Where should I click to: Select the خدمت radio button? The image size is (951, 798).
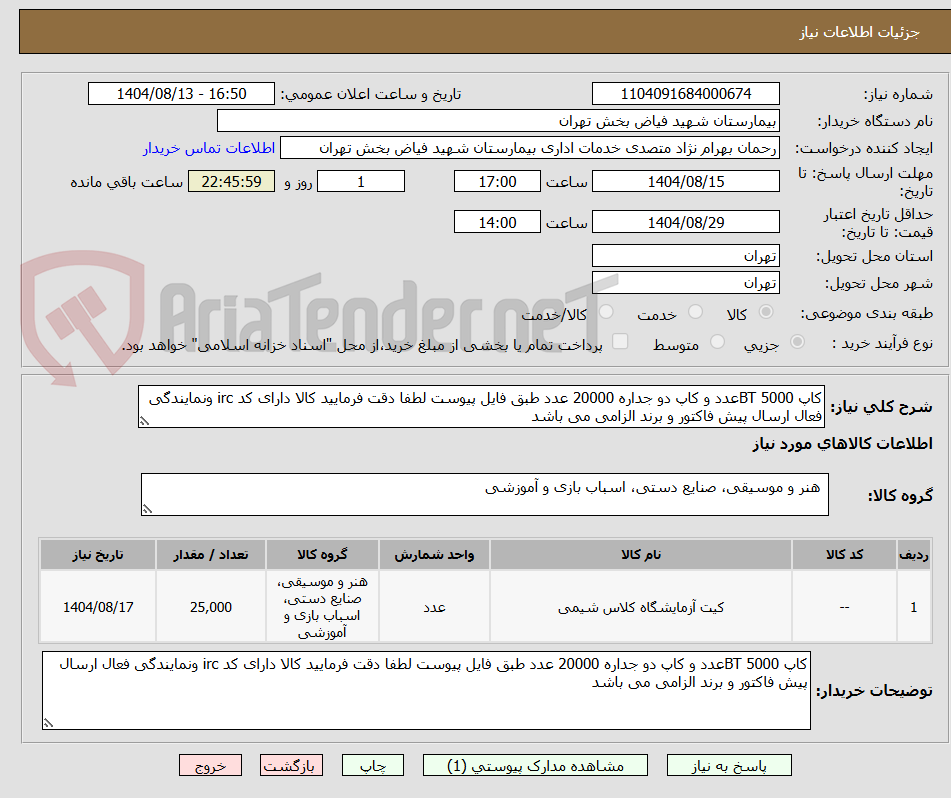697,310
